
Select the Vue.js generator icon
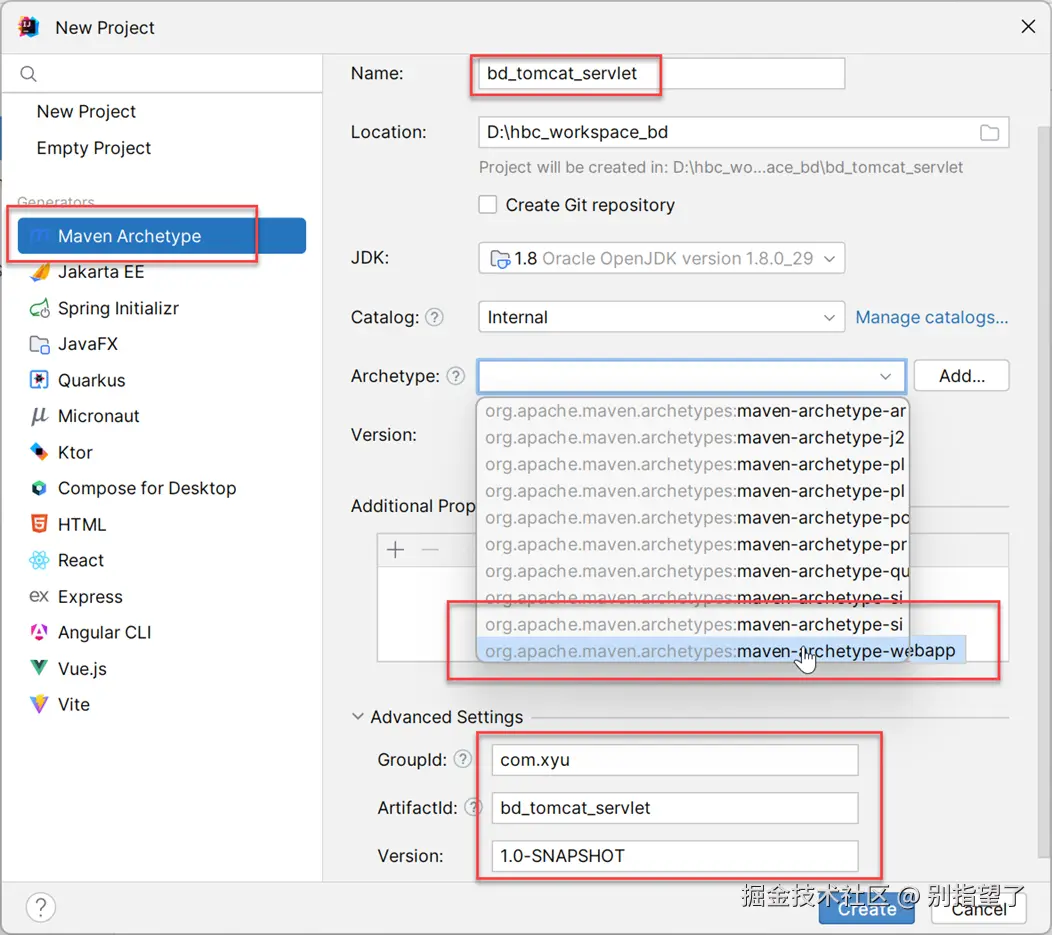[x=40, y=668]
